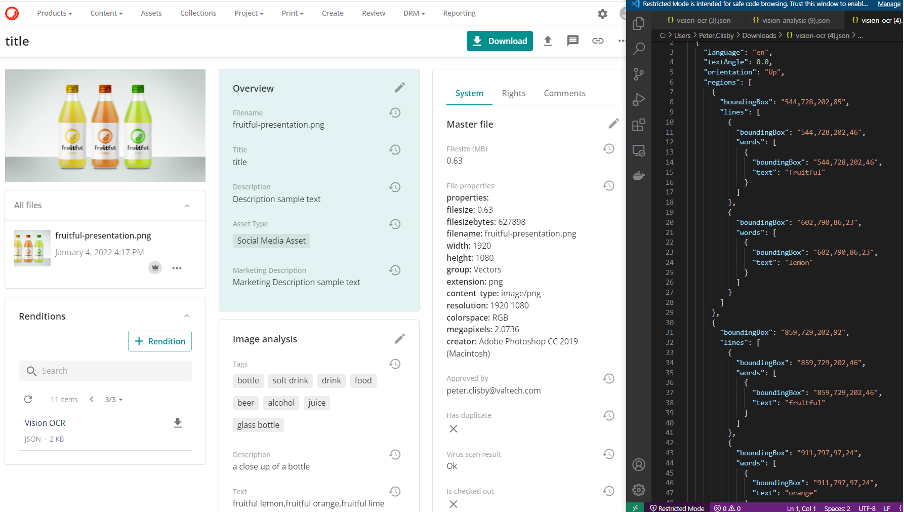View history for Asset Type field
Viewport: 904px width, 512px height.
pyautogui.click(x=395, y=224)
